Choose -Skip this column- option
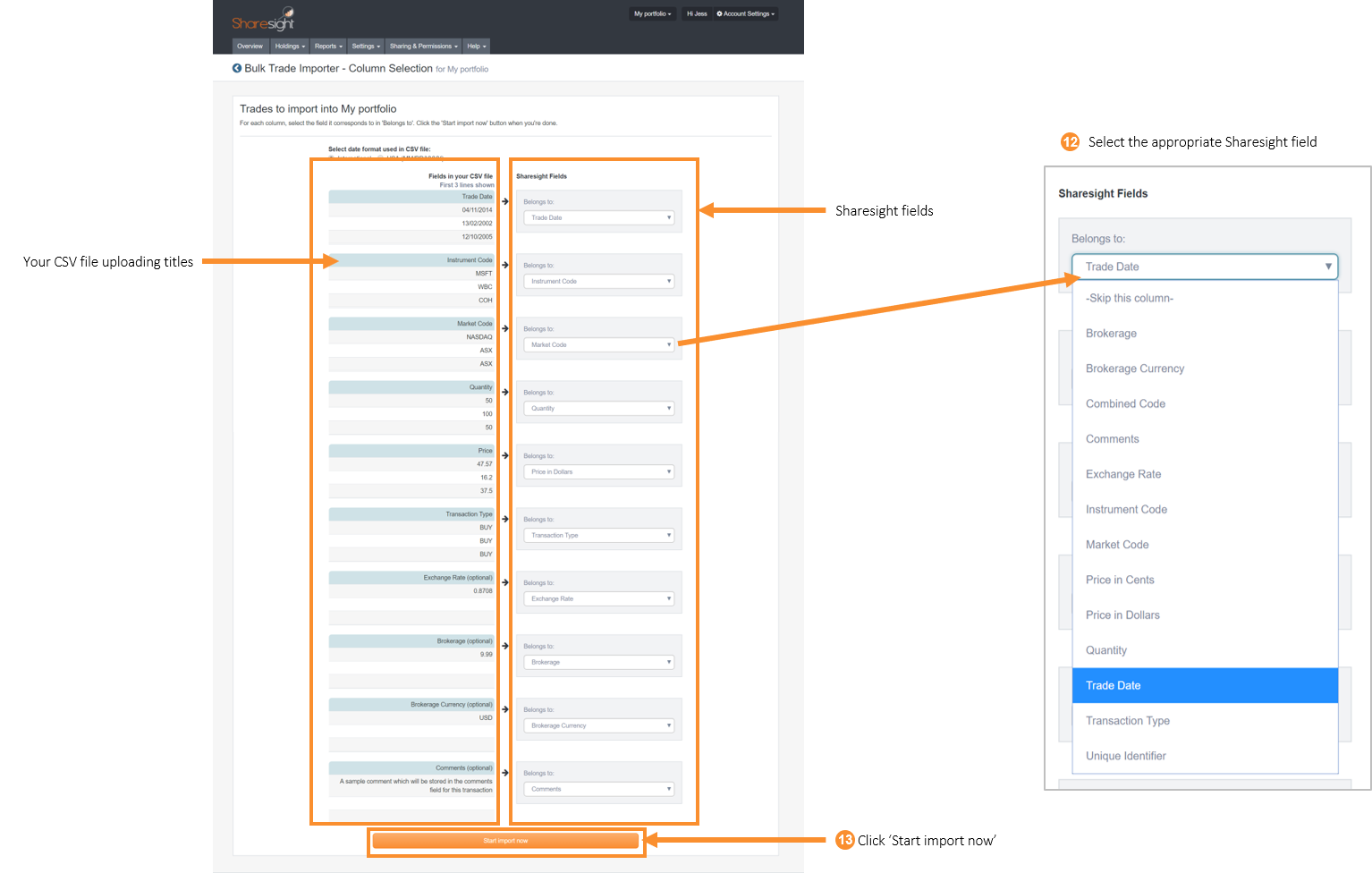 point(1205,298)
